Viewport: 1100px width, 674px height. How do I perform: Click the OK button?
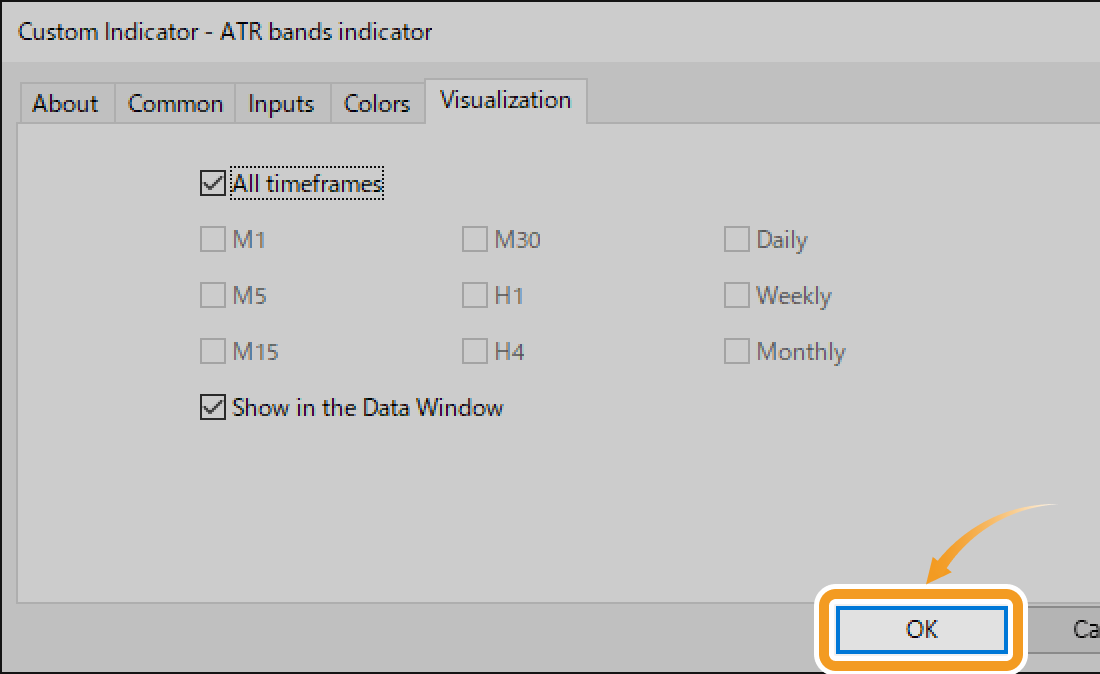[x=921, y=629]
